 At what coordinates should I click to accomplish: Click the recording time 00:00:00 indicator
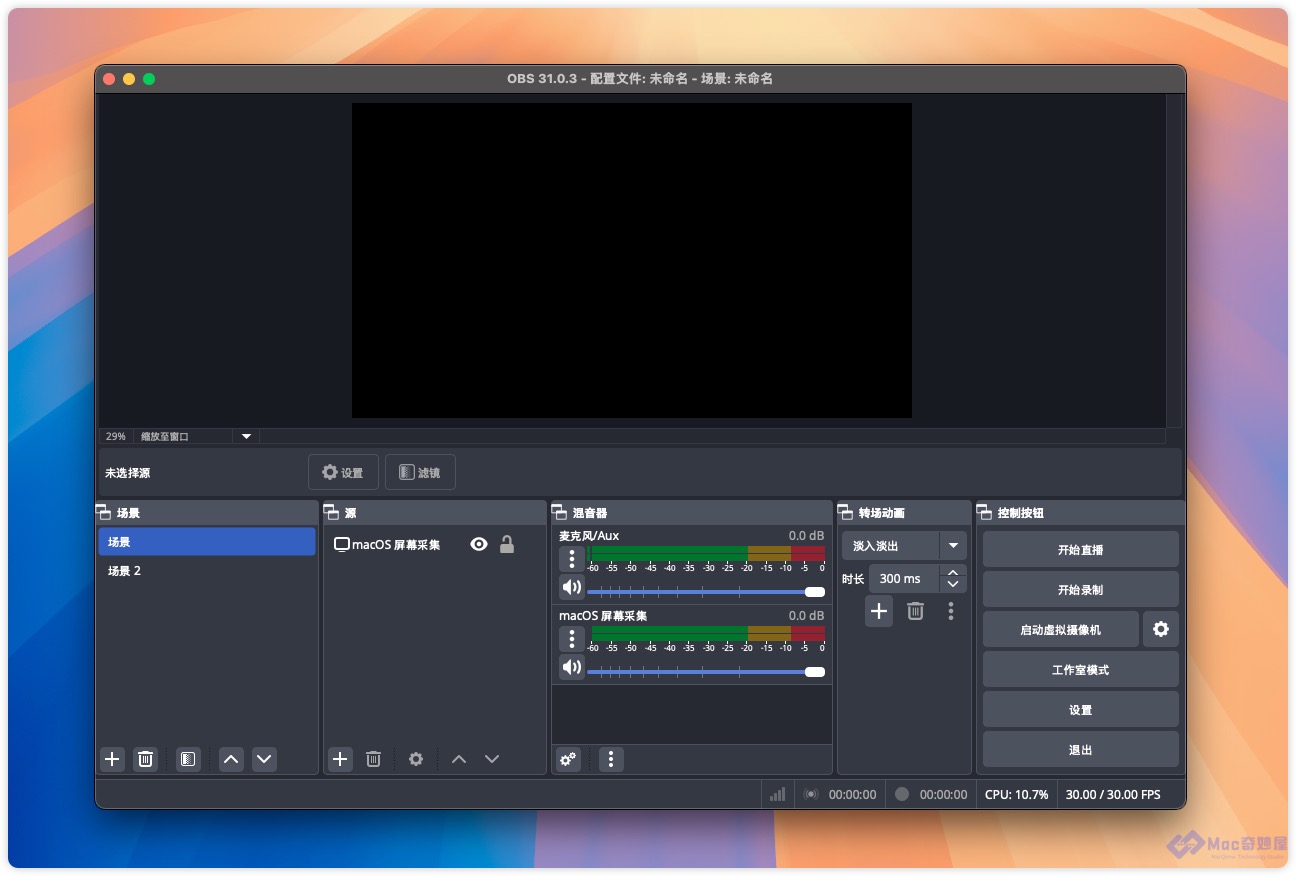coord(943,794)
